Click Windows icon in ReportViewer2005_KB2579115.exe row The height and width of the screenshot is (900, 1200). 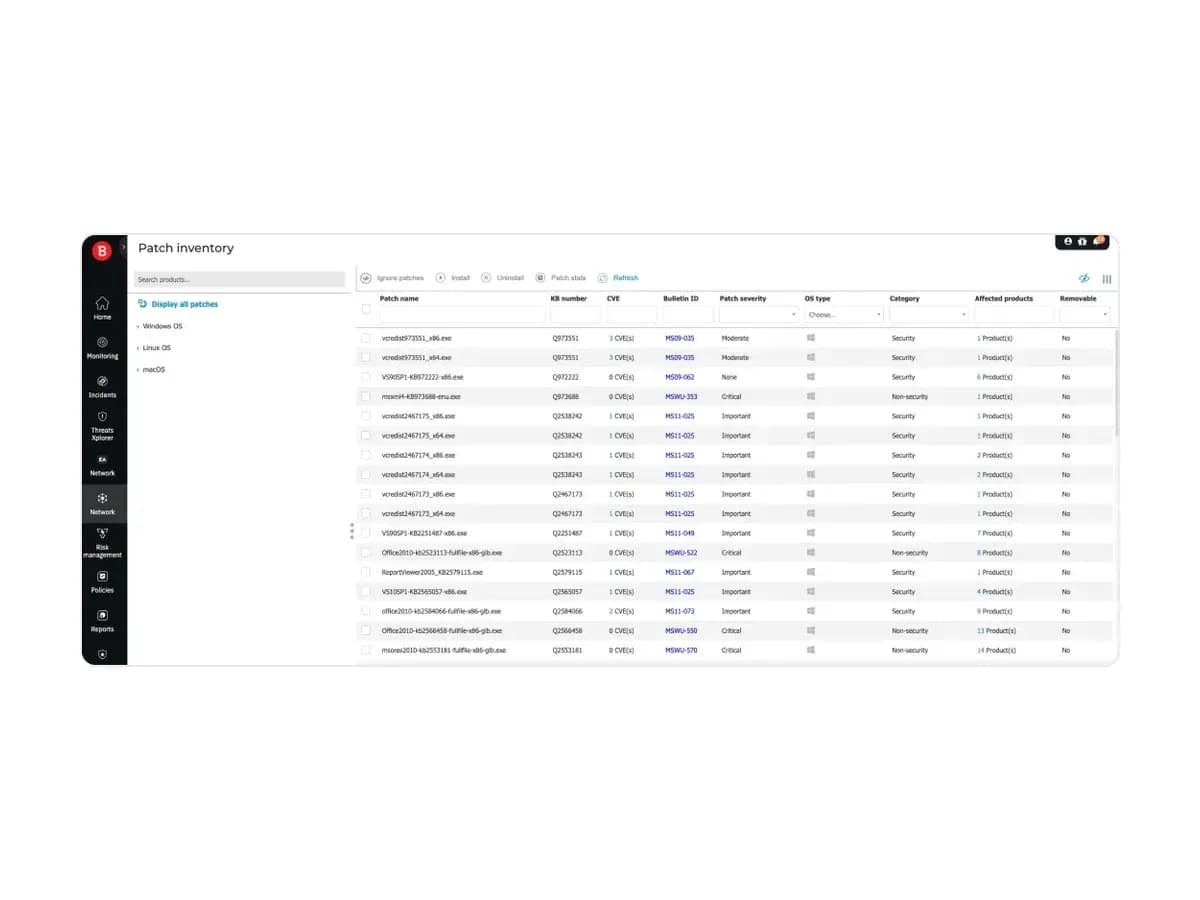coord(811,572)
